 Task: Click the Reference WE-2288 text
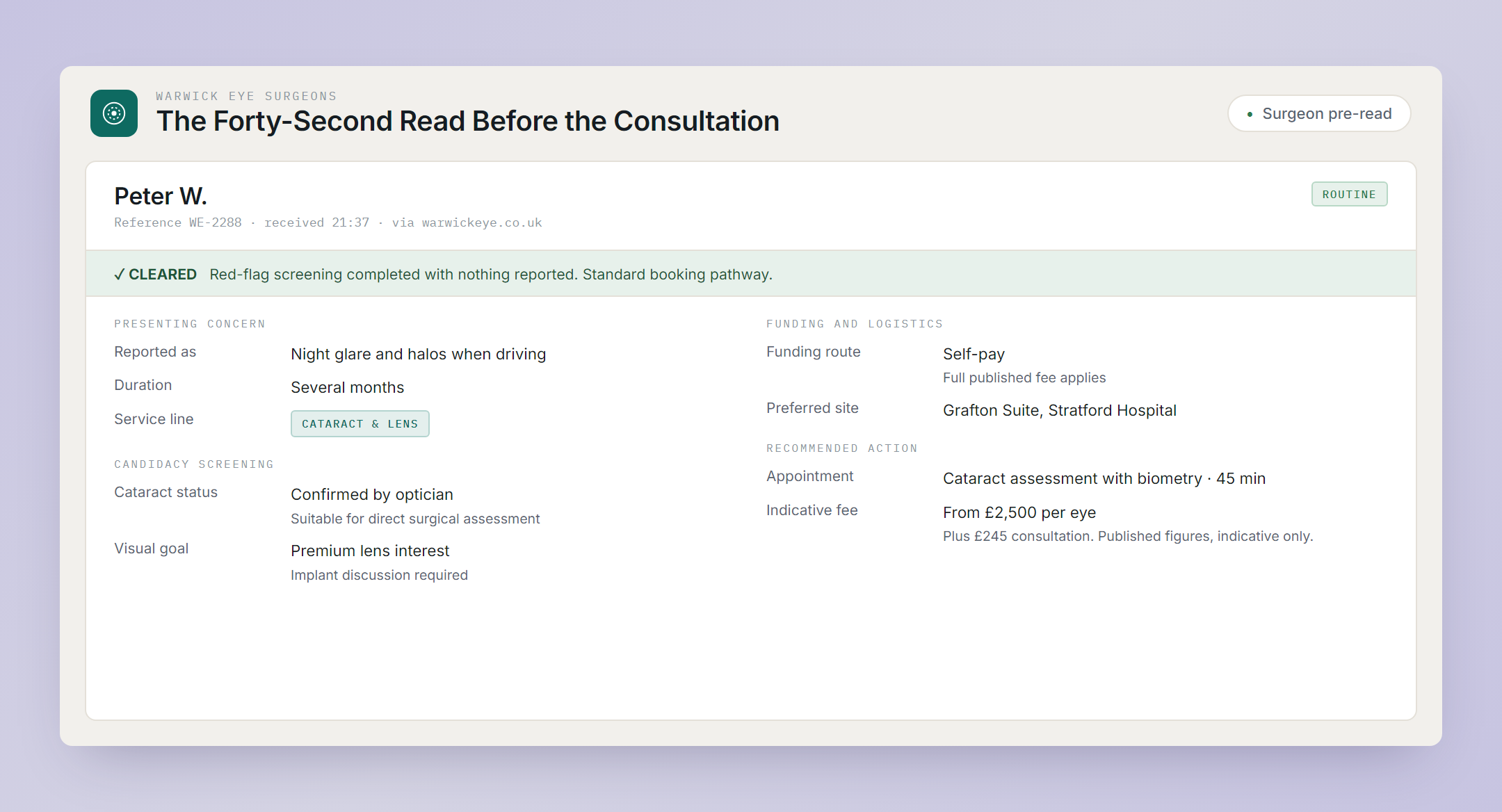tap(178, 222)
